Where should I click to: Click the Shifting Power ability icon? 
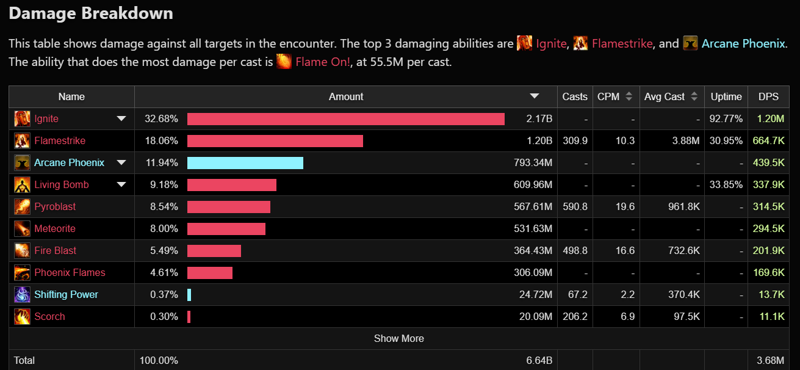22,294
